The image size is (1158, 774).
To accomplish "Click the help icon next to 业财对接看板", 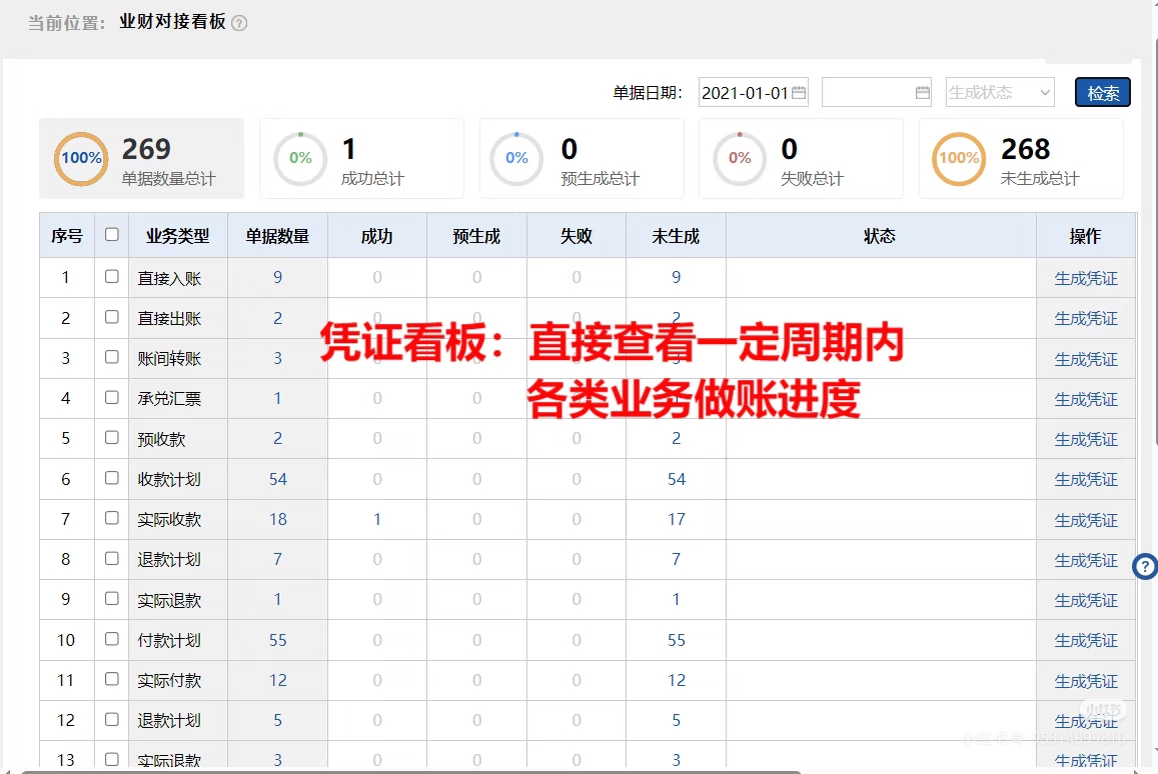I will tap(239, 23).
